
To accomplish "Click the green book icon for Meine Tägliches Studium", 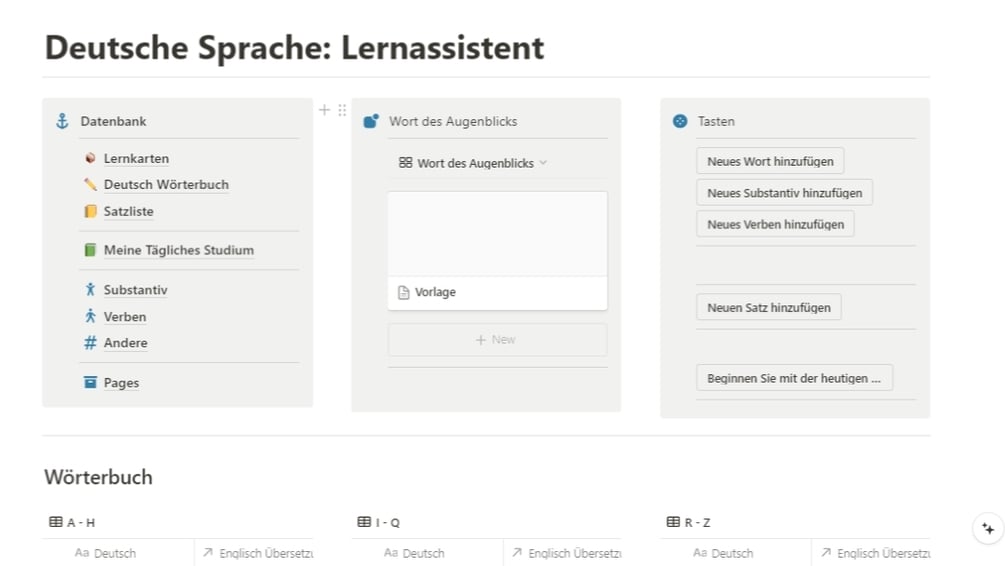I will point(90,250).
